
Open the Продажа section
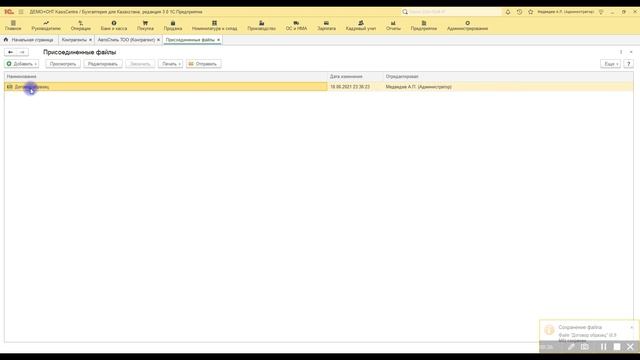click(173, 26)
